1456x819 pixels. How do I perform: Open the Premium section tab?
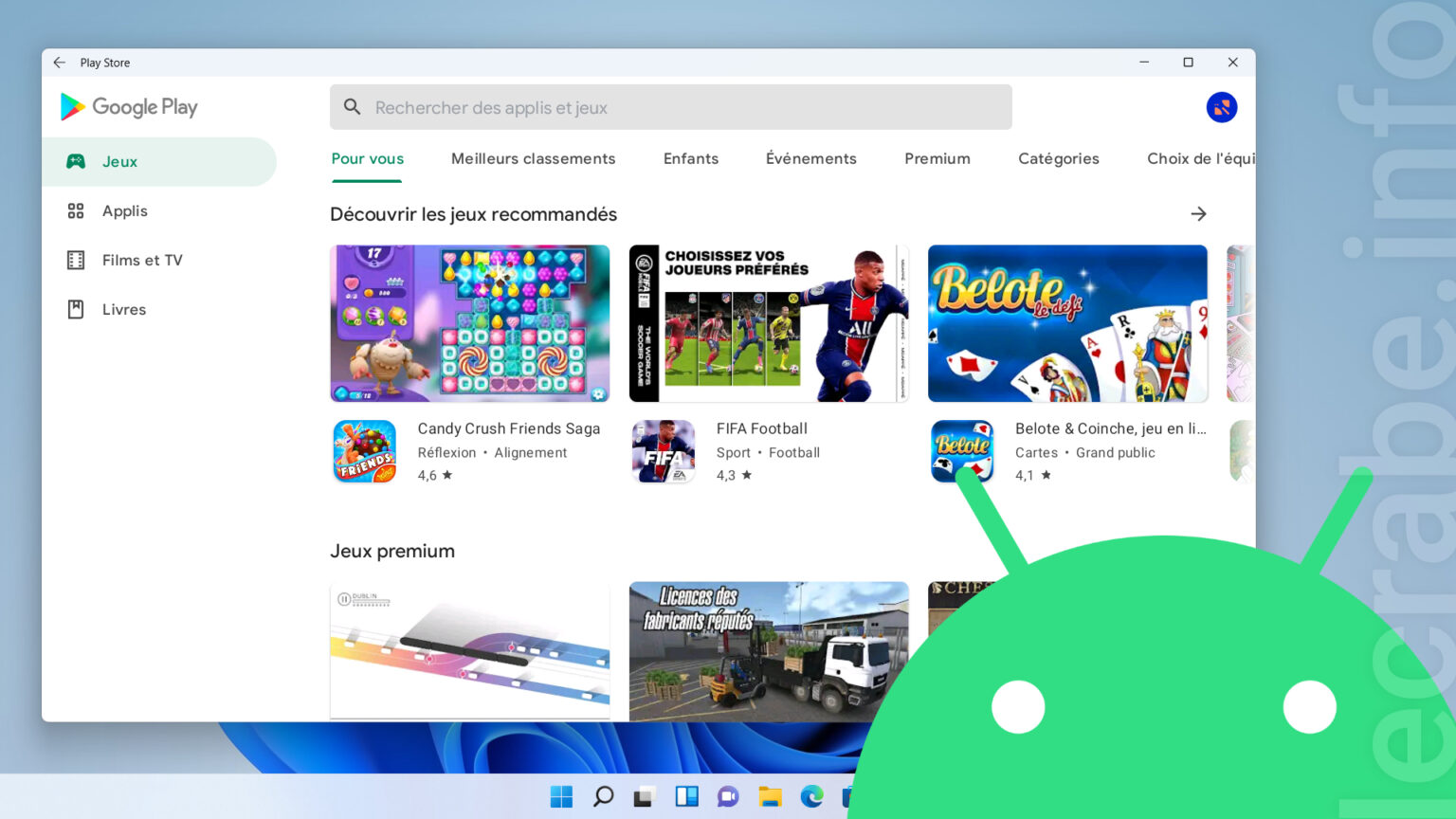937,158
